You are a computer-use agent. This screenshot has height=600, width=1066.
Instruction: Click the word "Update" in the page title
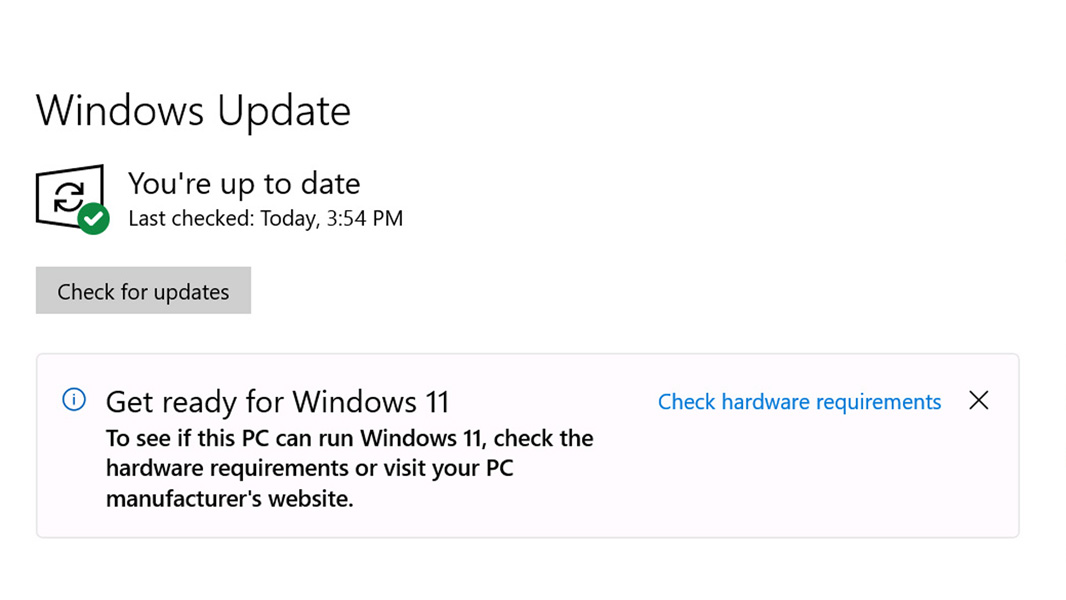coord(284,110)
